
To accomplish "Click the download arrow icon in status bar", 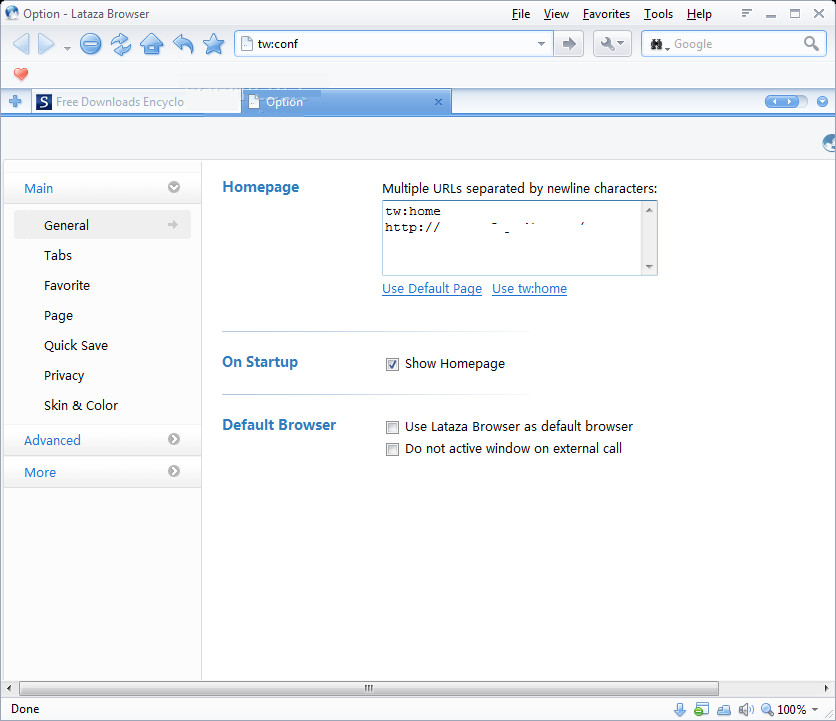I will point(680,709).
